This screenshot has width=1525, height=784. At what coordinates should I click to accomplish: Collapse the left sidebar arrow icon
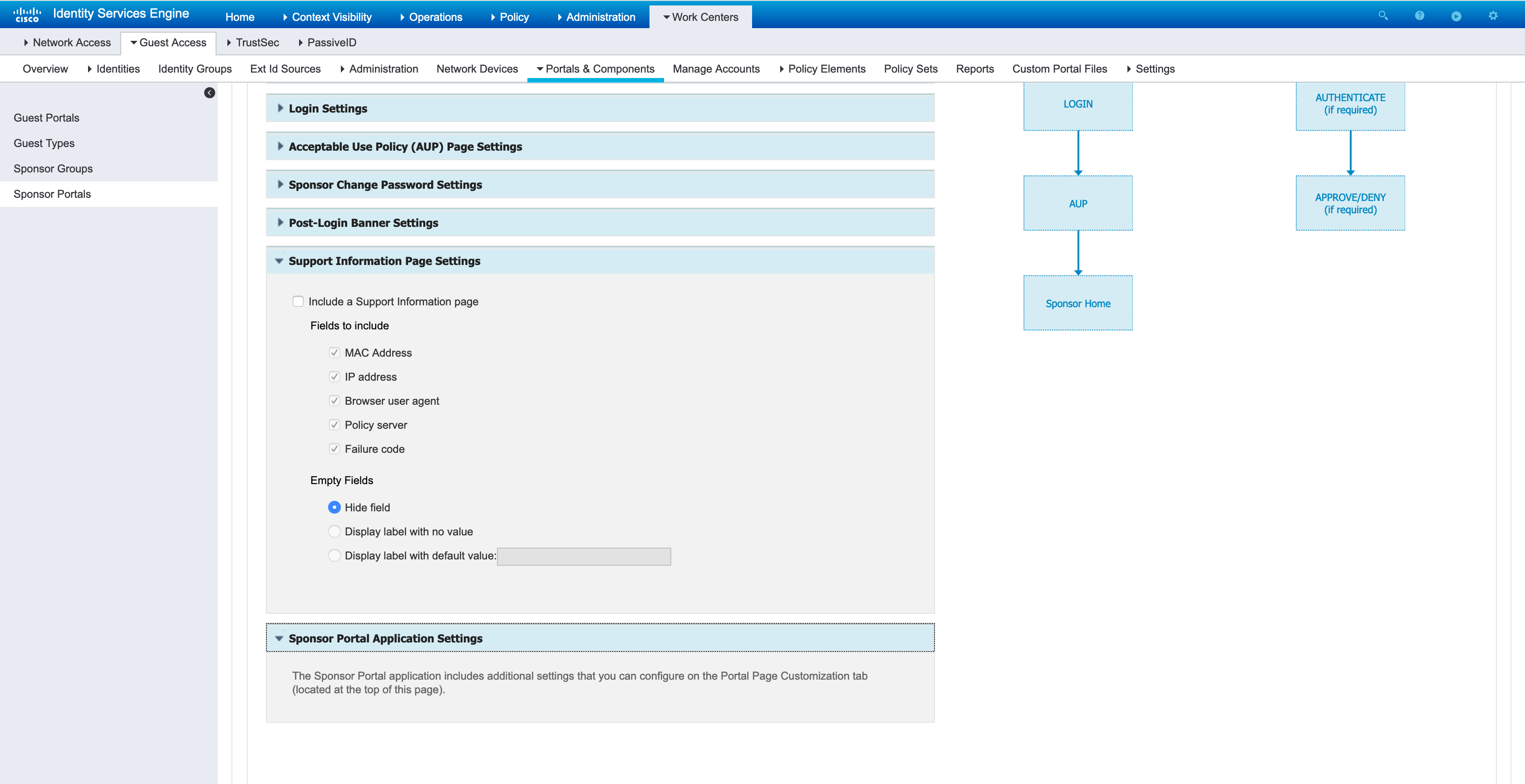tap(210, 93)
